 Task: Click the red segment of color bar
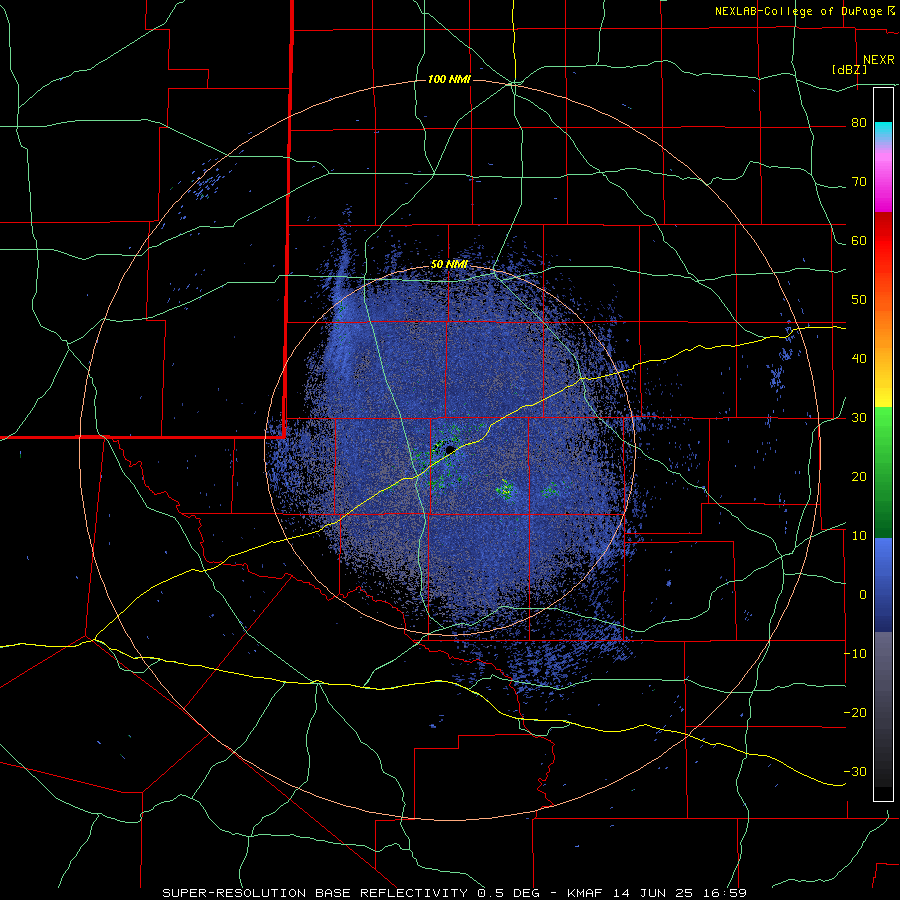pos(884,241)
